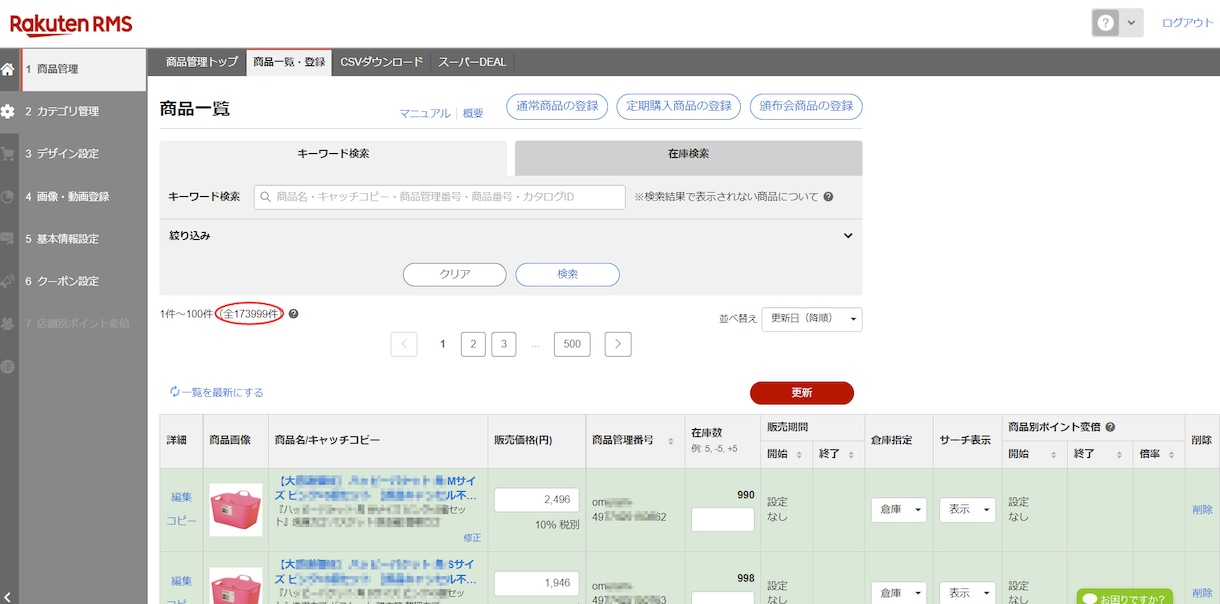
Task: Open the help question-mark menu
Action: (x=1117, y=23)
